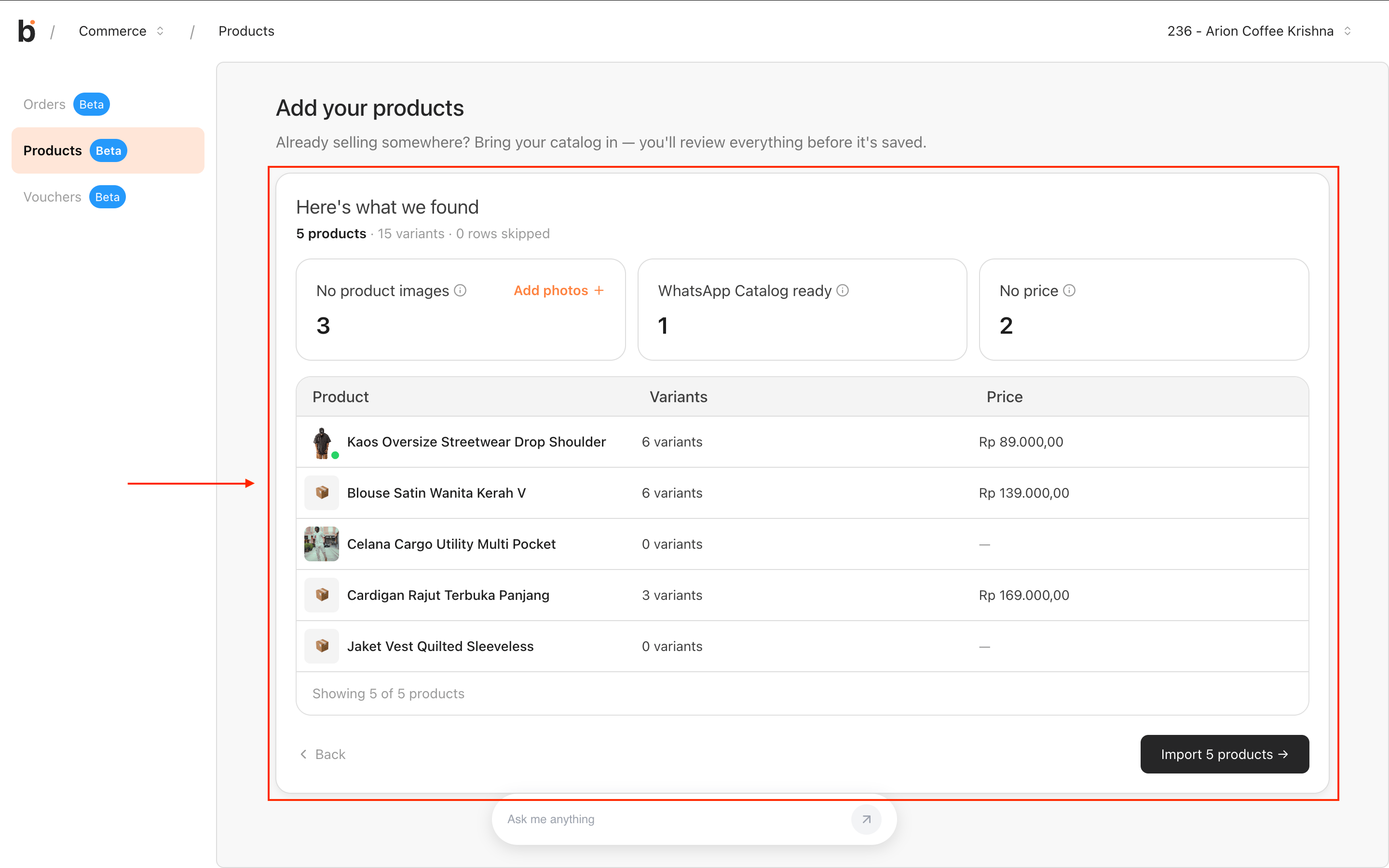Open Vouchers in the sidebar

(x=52, y=197)
